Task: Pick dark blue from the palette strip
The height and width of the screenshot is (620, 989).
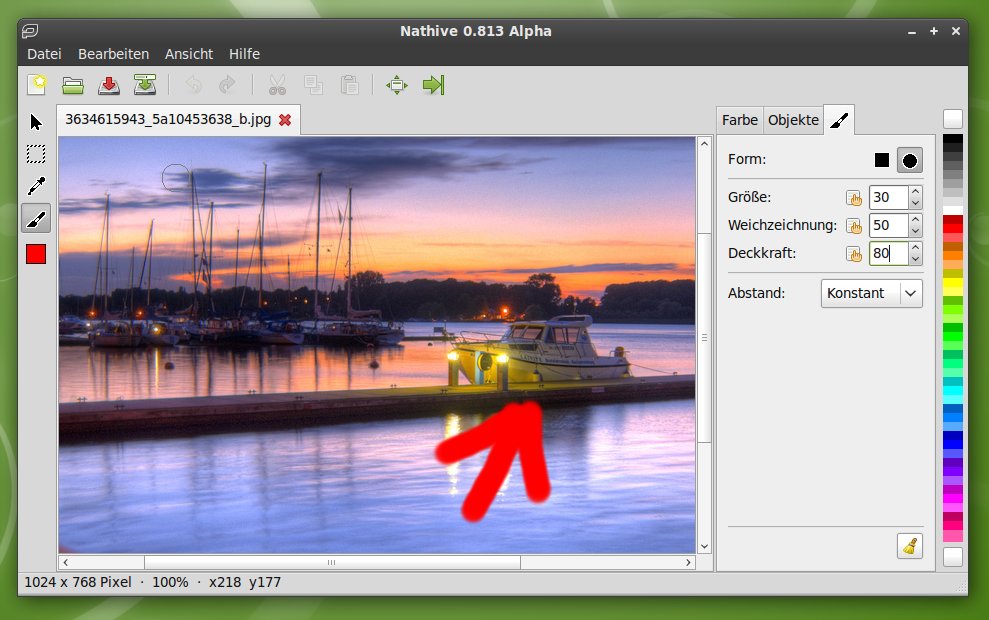Action: 952,436
